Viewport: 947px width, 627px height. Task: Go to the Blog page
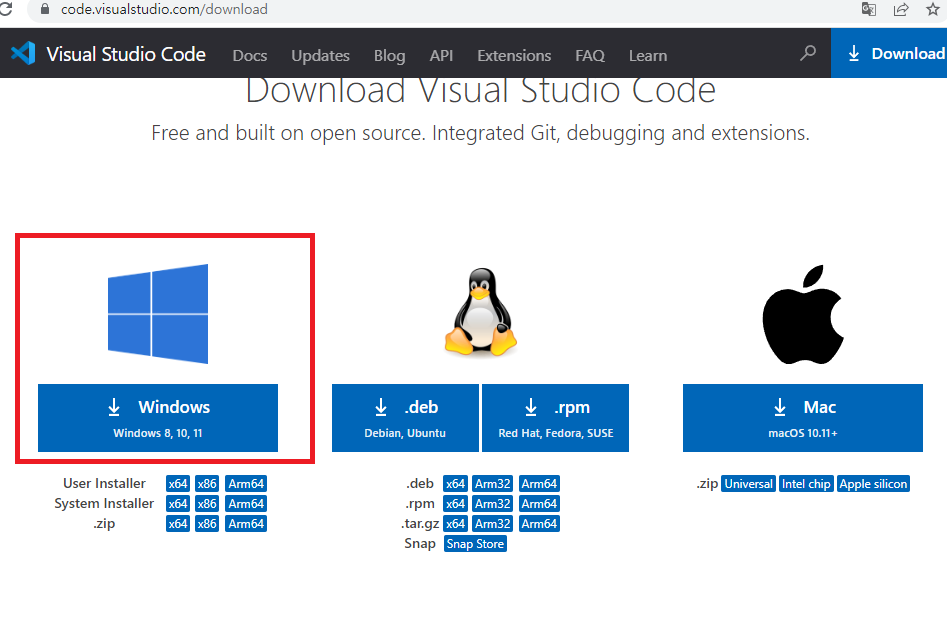pyautogui.click(x=390, y=56)
